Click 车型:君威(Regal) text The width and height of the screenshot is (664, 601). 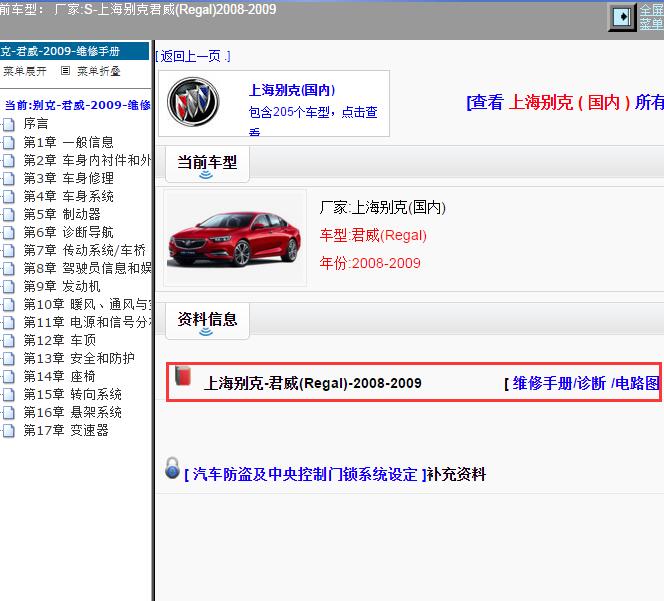coord(373,235)
